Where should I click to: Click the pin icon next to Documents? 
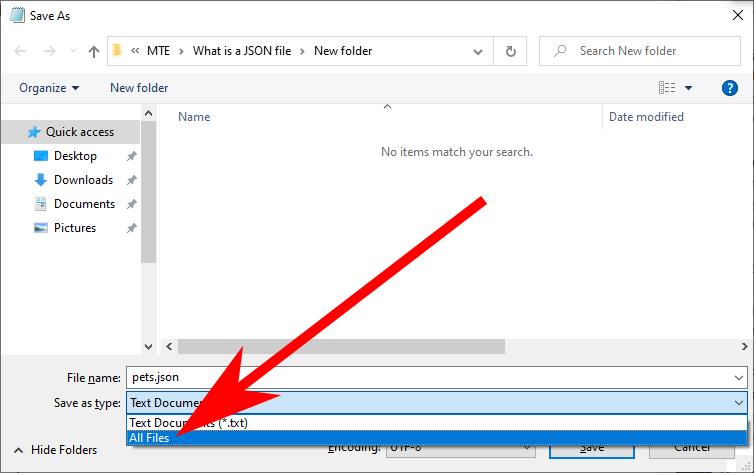[x=131, y=204]
